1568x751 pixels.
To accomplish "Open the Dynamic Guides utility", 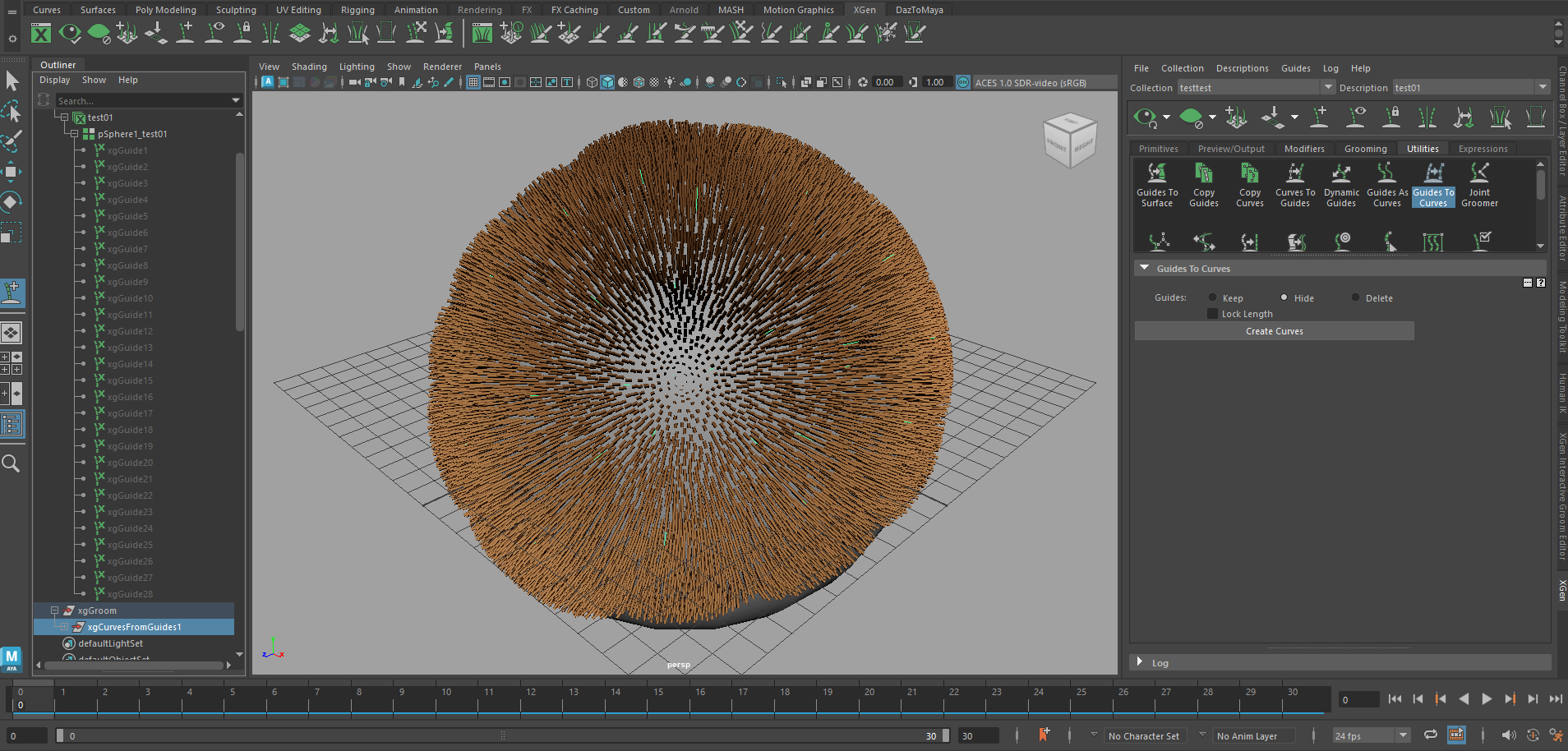I will click(1341, 173).
